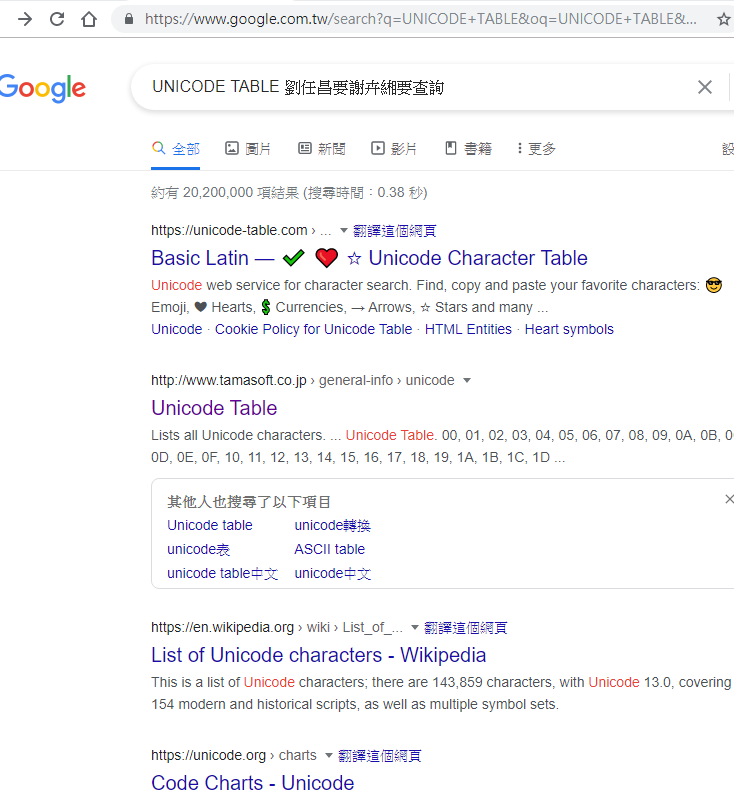Click the tamasoft.co.jp breadcrumb URL
This screenshot has width=734, height=795.
303,380
